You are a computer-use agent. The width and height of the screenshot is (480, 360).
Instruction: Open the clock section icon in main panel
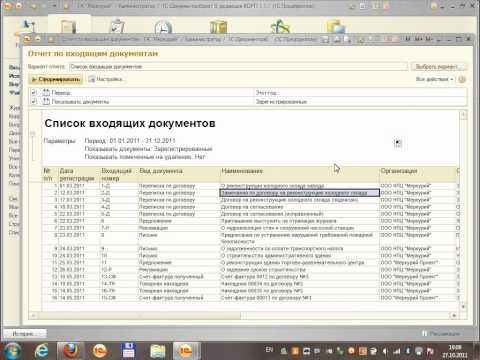[x=163, y=28]
